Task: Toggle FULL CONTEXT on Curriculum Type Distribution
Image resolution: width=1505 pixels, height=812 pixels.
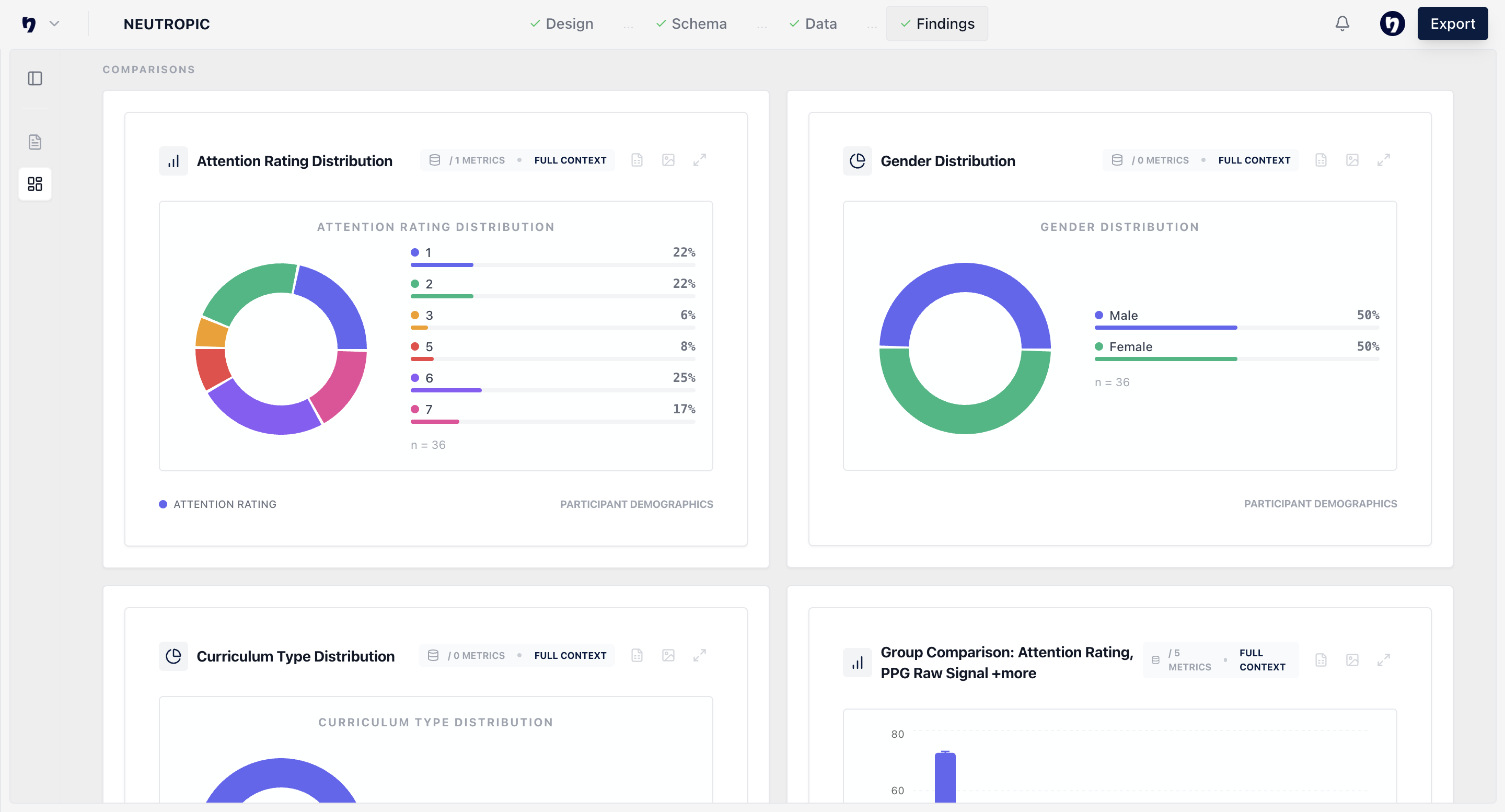Action: click(570, 655)
